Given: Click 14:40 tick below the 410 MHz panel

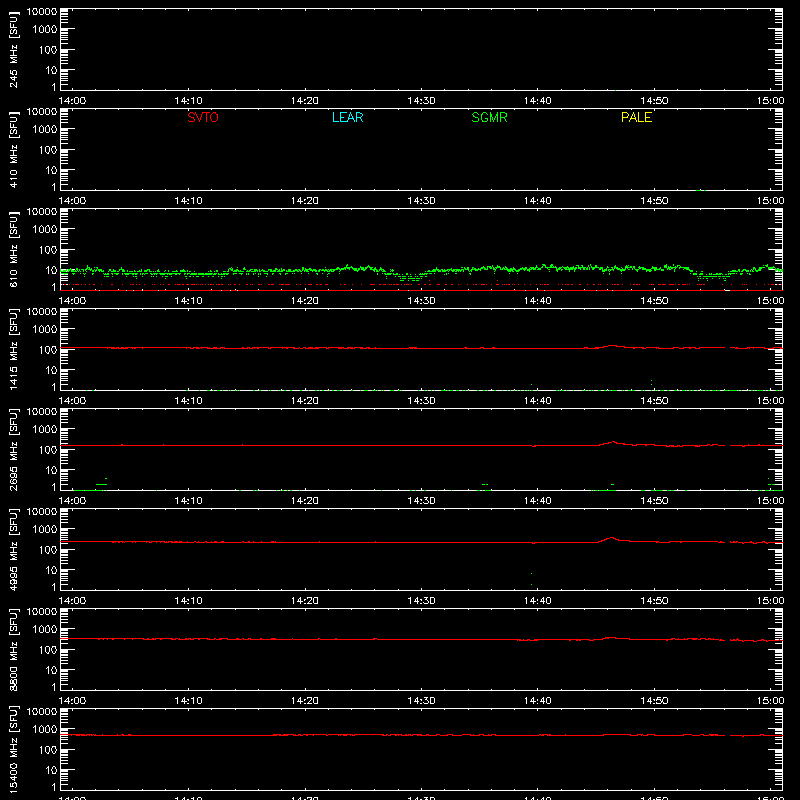Looking at the screenshot, I should click(537, 201).
